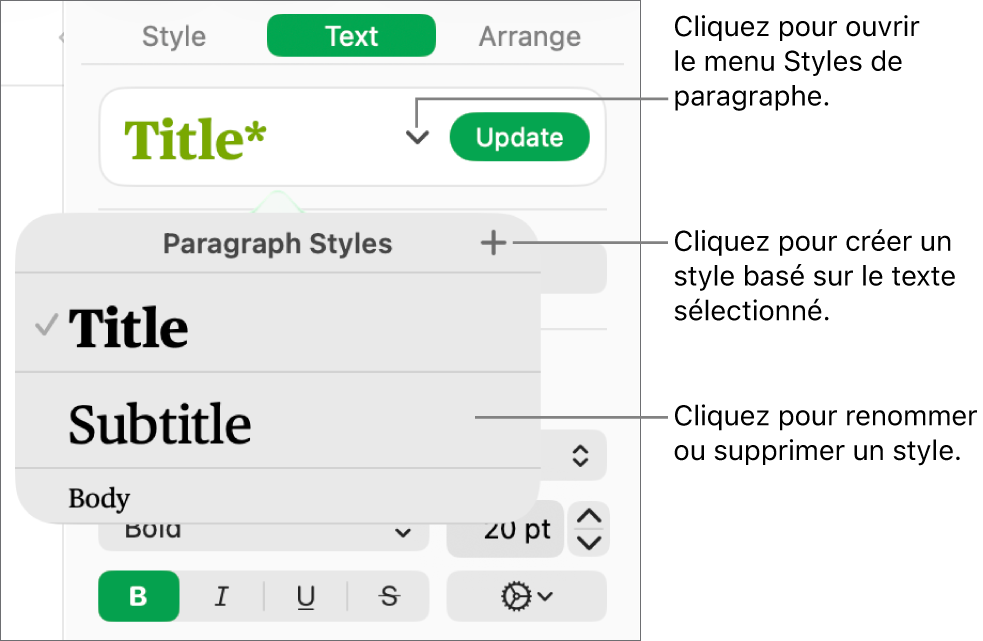Switch to the Style tab
Screen dimensions: 983x641
tap(173, 36)
